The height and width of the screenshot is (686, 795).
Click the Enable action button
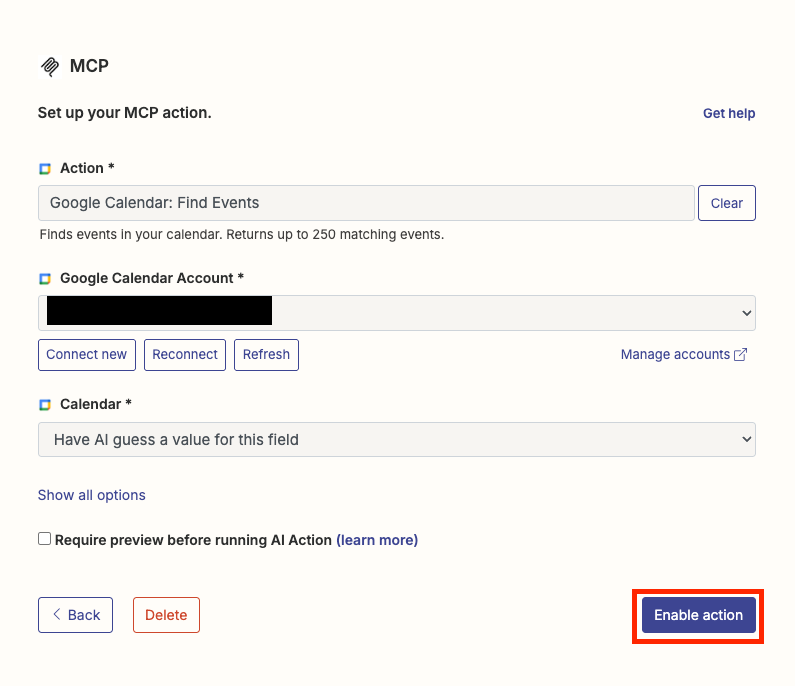coord(698,615)
